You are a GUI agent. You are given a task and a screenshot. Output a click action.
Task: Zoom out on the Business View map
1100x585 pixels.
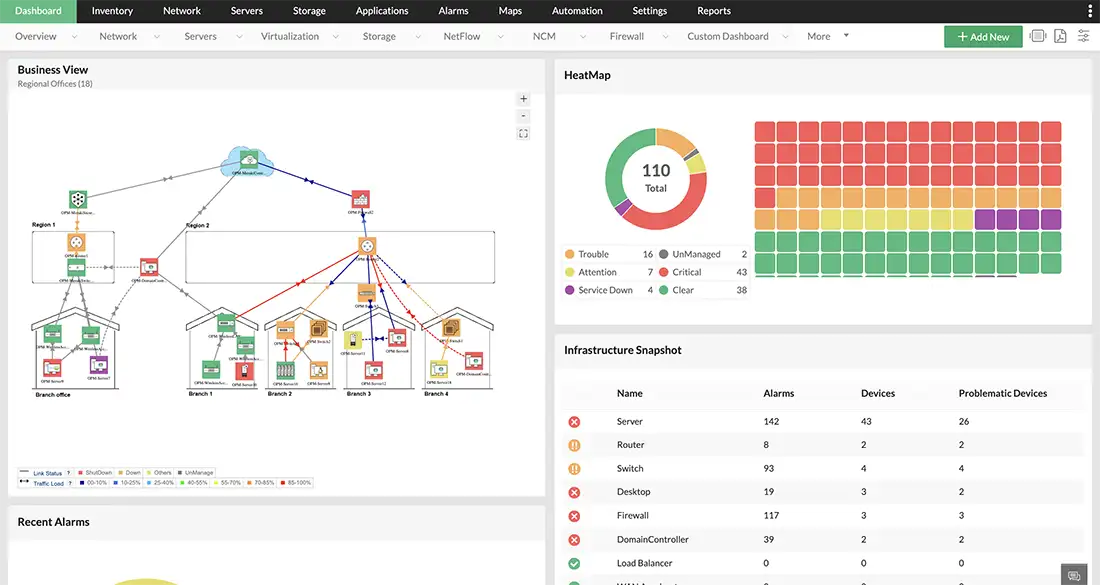coord(523,115)
